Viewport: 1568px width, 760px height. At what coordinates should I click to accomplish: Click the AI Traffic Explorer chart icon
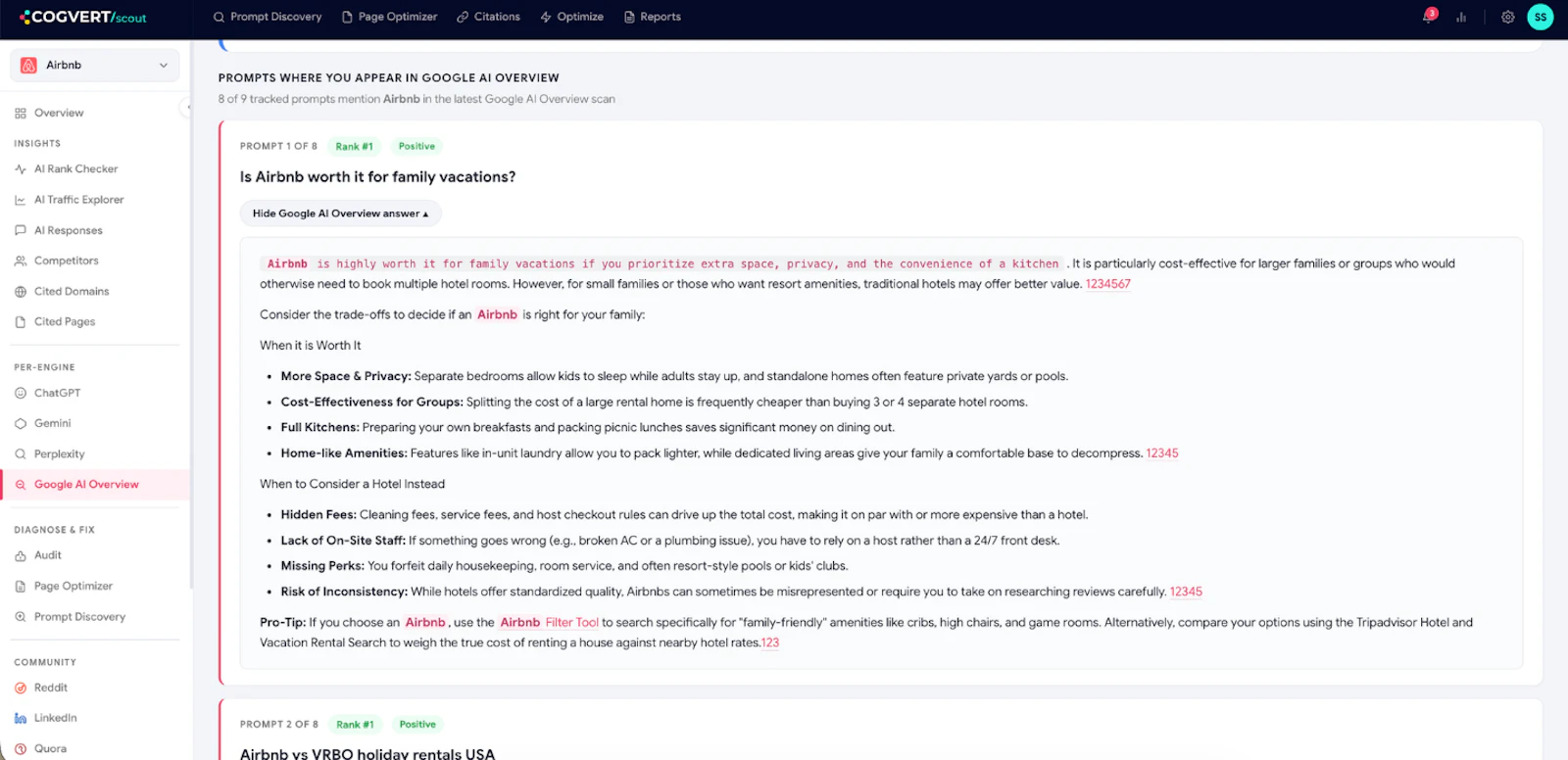(x=21, y=200)
